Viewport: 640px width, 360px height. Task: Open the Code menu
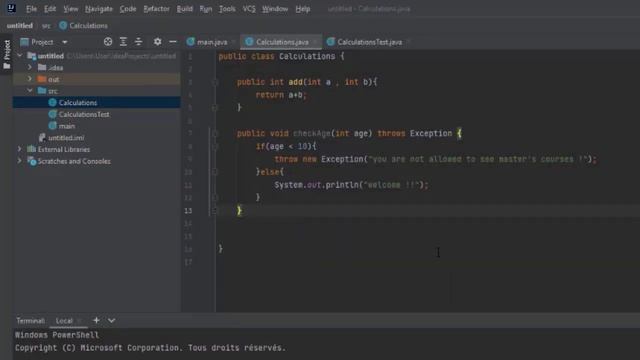pyautogui.click(x=128, y=9)
